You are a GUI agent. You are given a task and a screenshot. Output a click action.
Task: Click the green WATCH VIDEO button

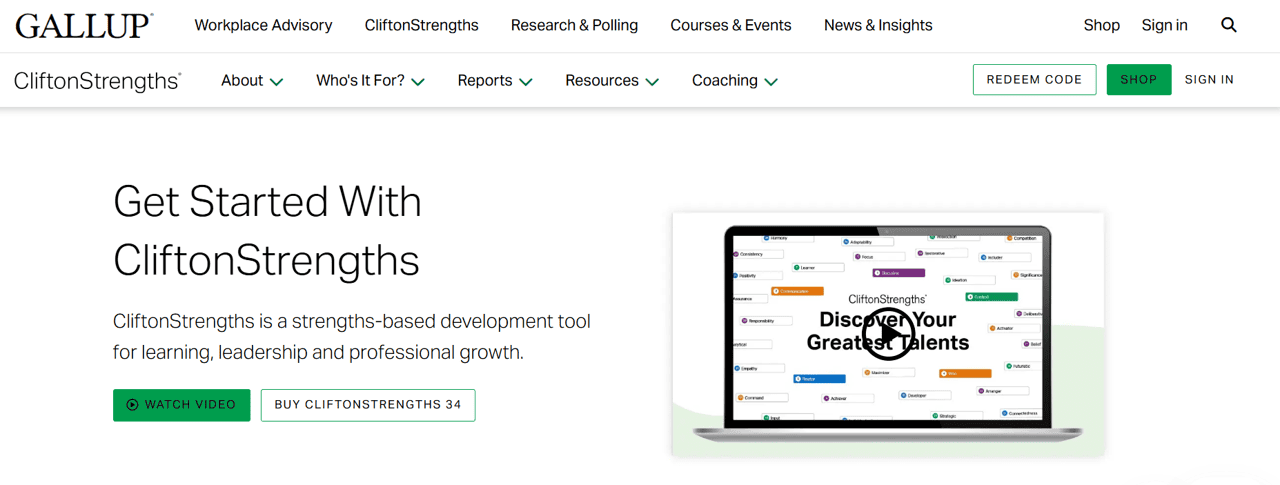[x=181, y=405]
